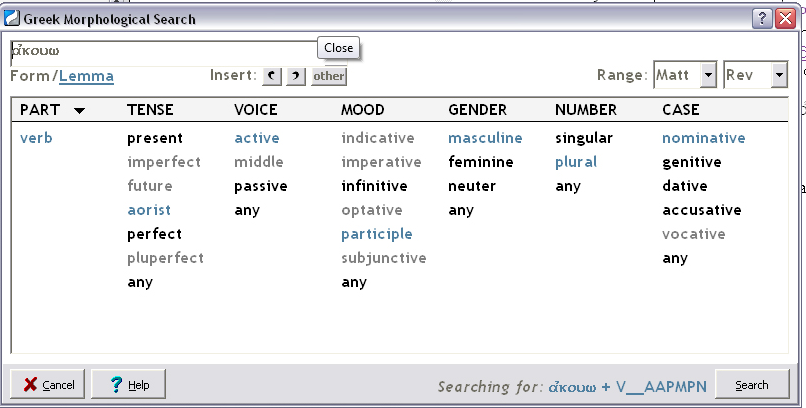The width and height of the screenshot is (806, 408).
Task: Select 'nominative' case
Action: [704, 138]
